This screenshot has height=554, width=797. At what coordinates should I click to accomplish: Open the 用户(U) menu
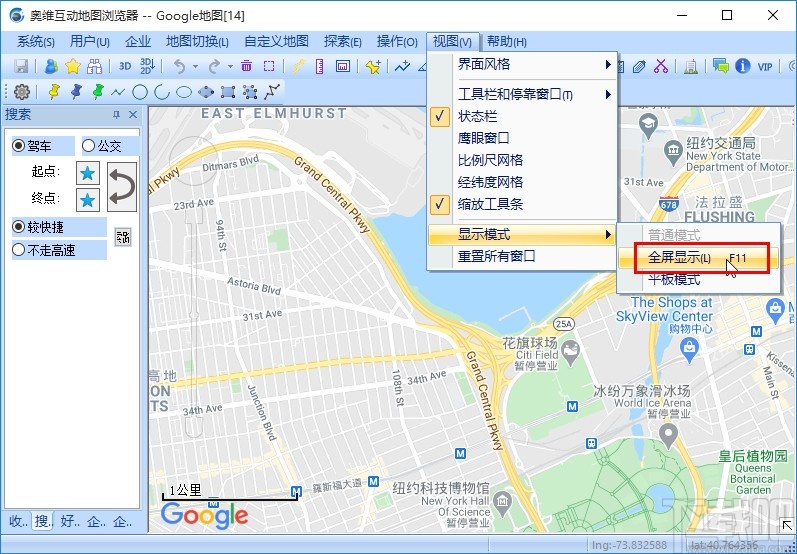tap(89, 42)
